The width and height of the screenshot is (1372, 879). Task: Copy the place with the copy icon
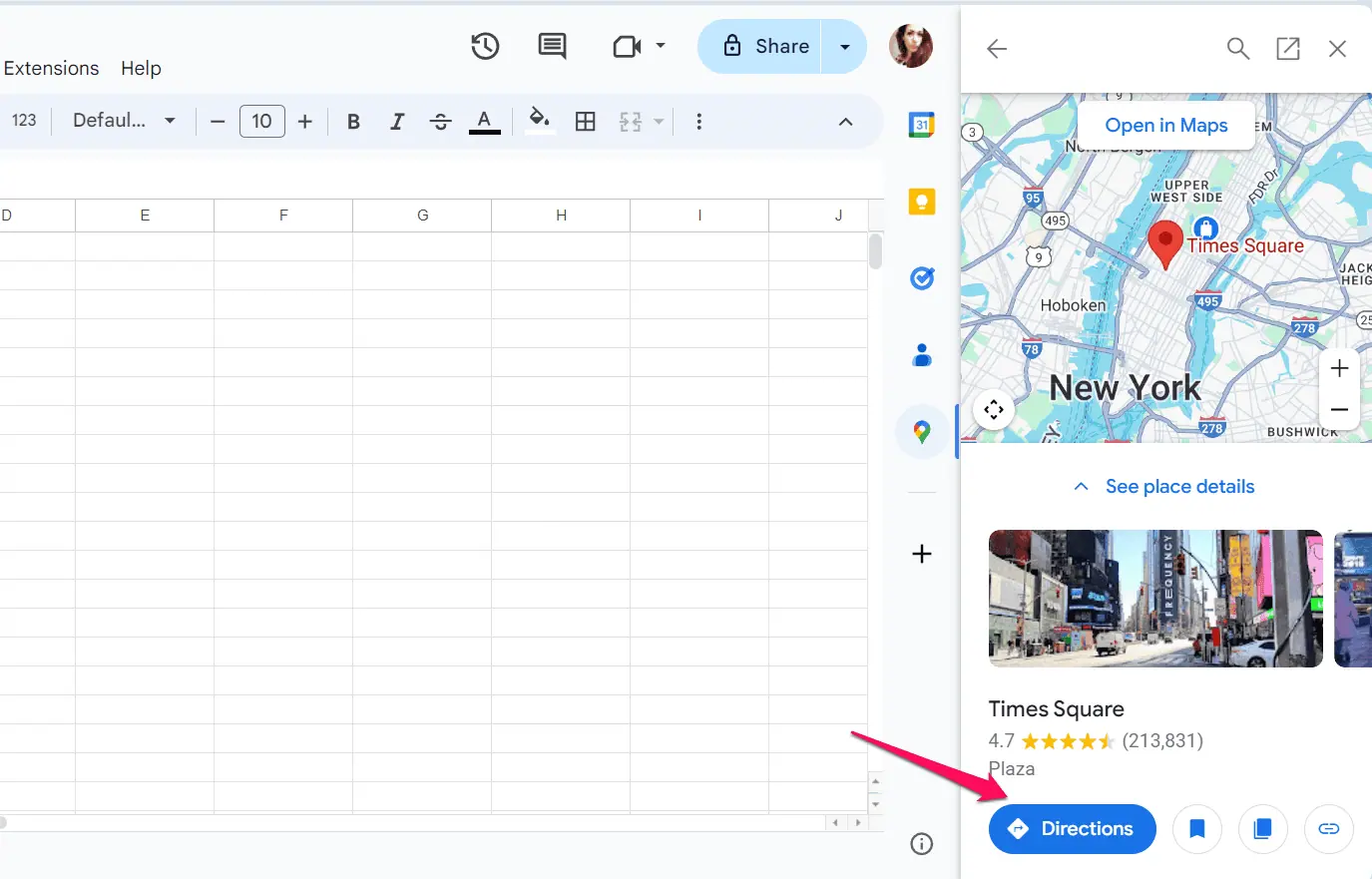point(1263,829)
